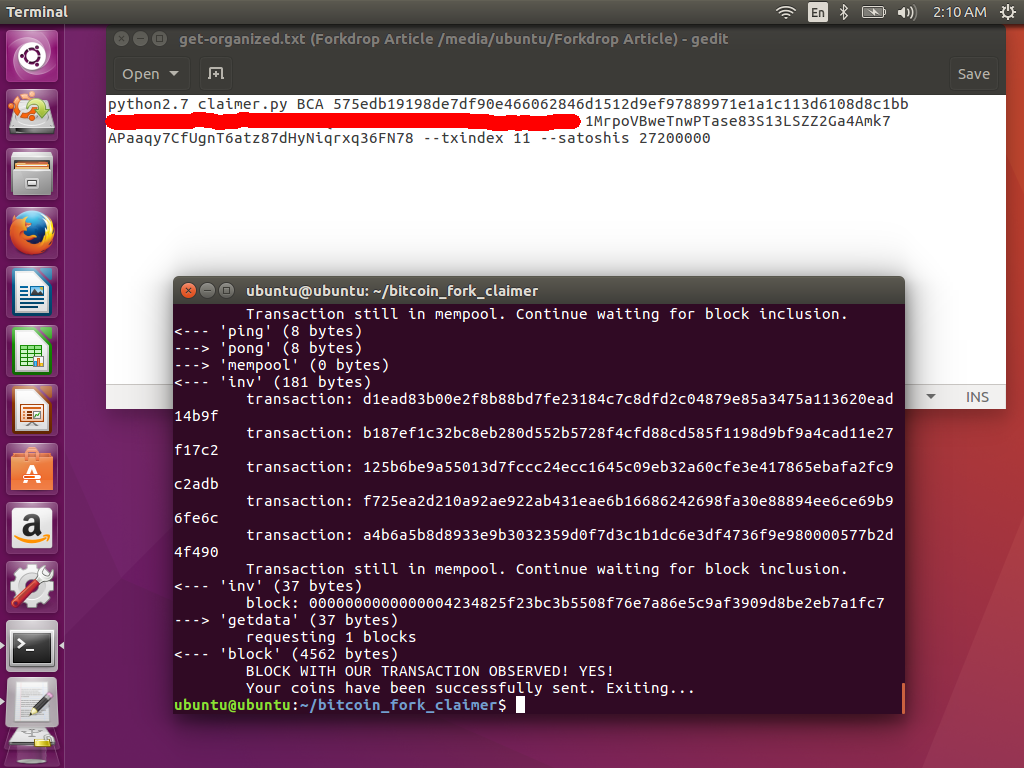
Task: Open the Terminal launcher icon
Action: [x=30, y=647]
